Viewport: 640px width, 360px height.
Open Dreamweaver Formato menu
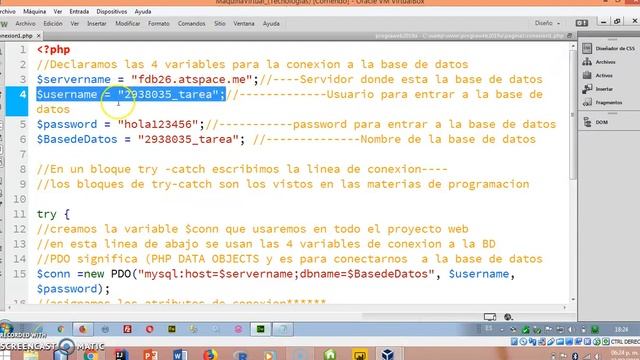point(159,24)
